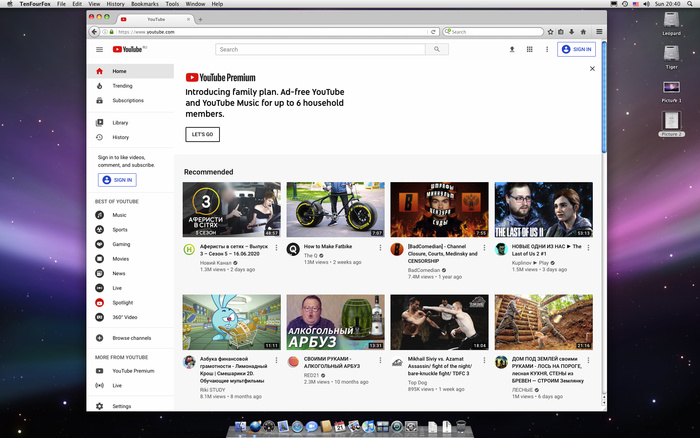The width and height of the screenshot is (700, 438).
Task: Open the browser downloads arrow
Action: point(571,32)
